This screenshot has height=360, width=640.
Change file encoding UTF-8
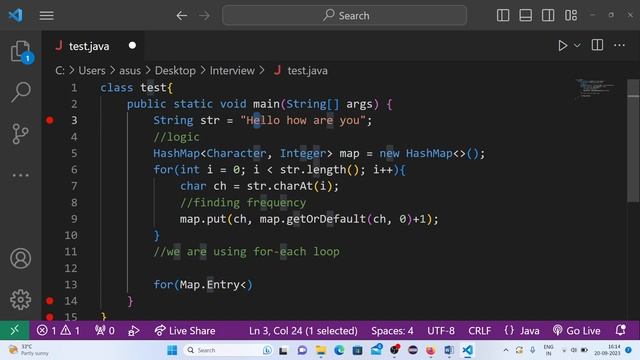pyautogui.click(x=441, y=331)
